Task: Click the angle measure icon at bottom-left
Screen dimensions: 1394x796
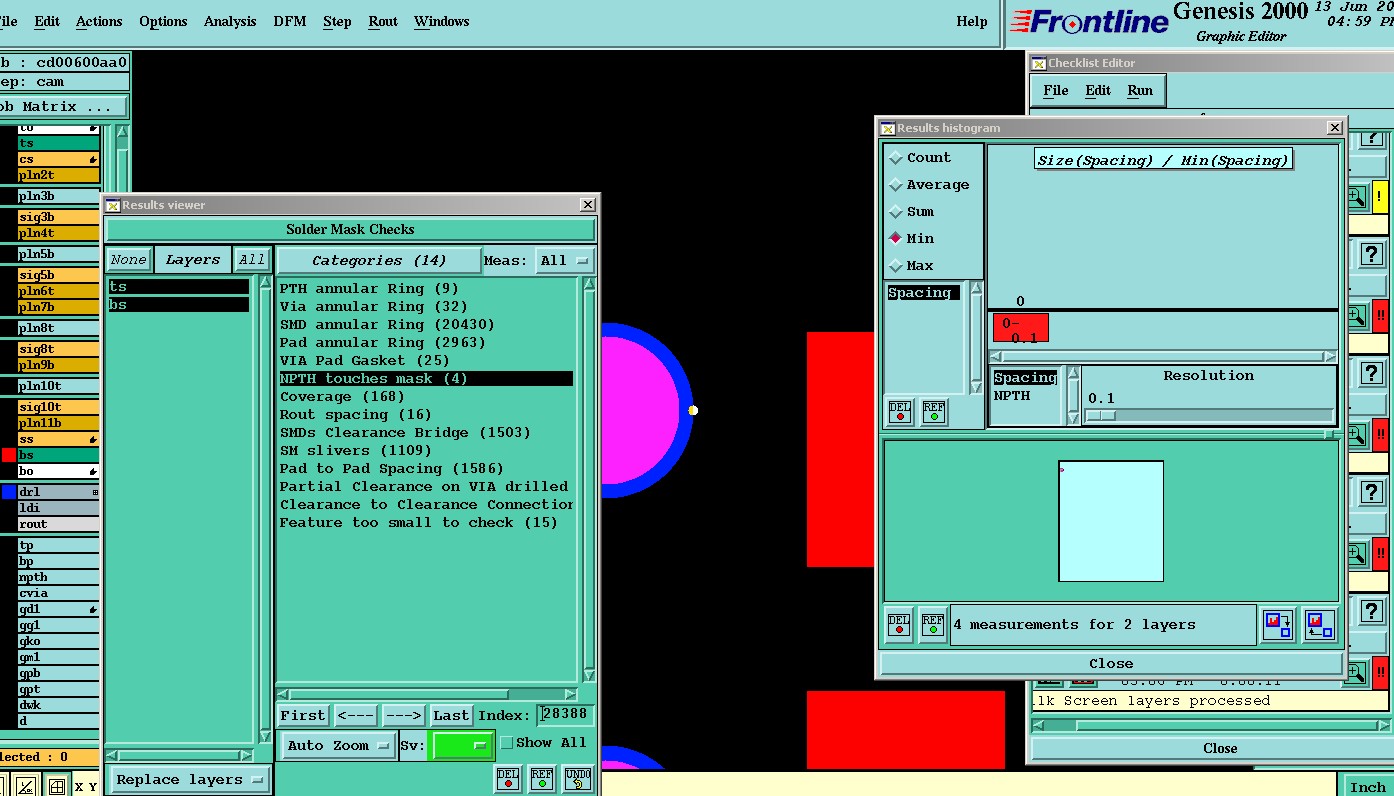Action: [x=27, y=786]
